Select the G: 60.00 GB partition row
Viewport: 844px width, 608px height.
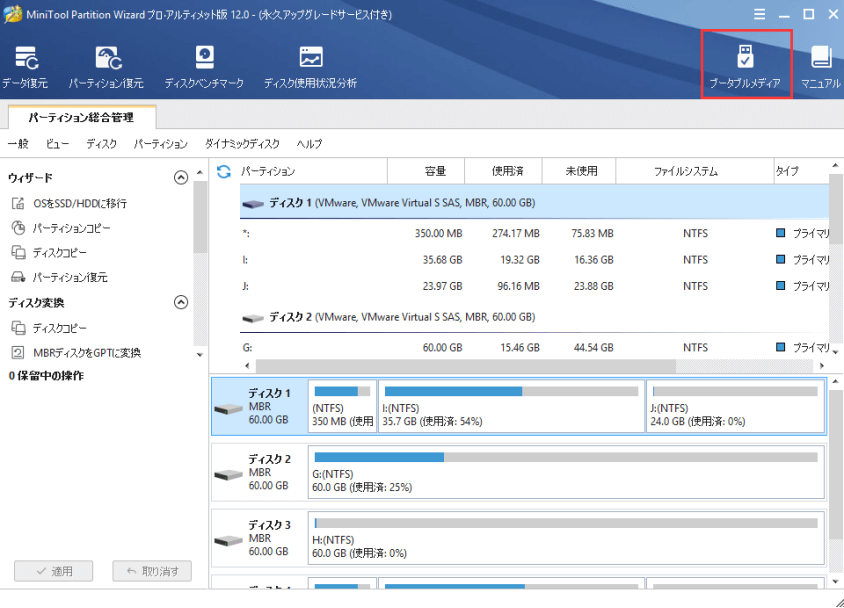click(x=534, y=348)
